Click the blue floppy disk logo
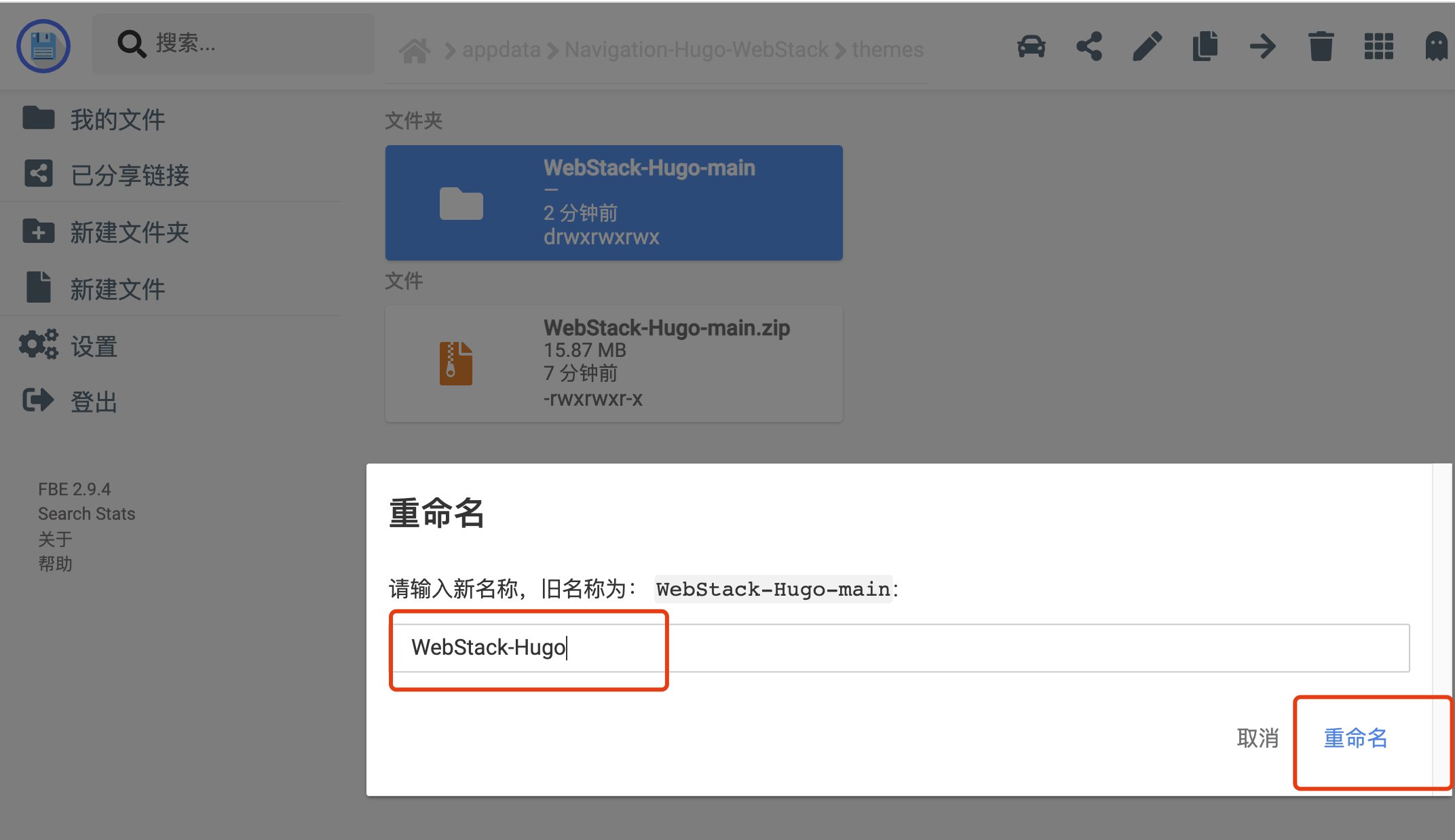1455x840 pixels. coord(43,45)
